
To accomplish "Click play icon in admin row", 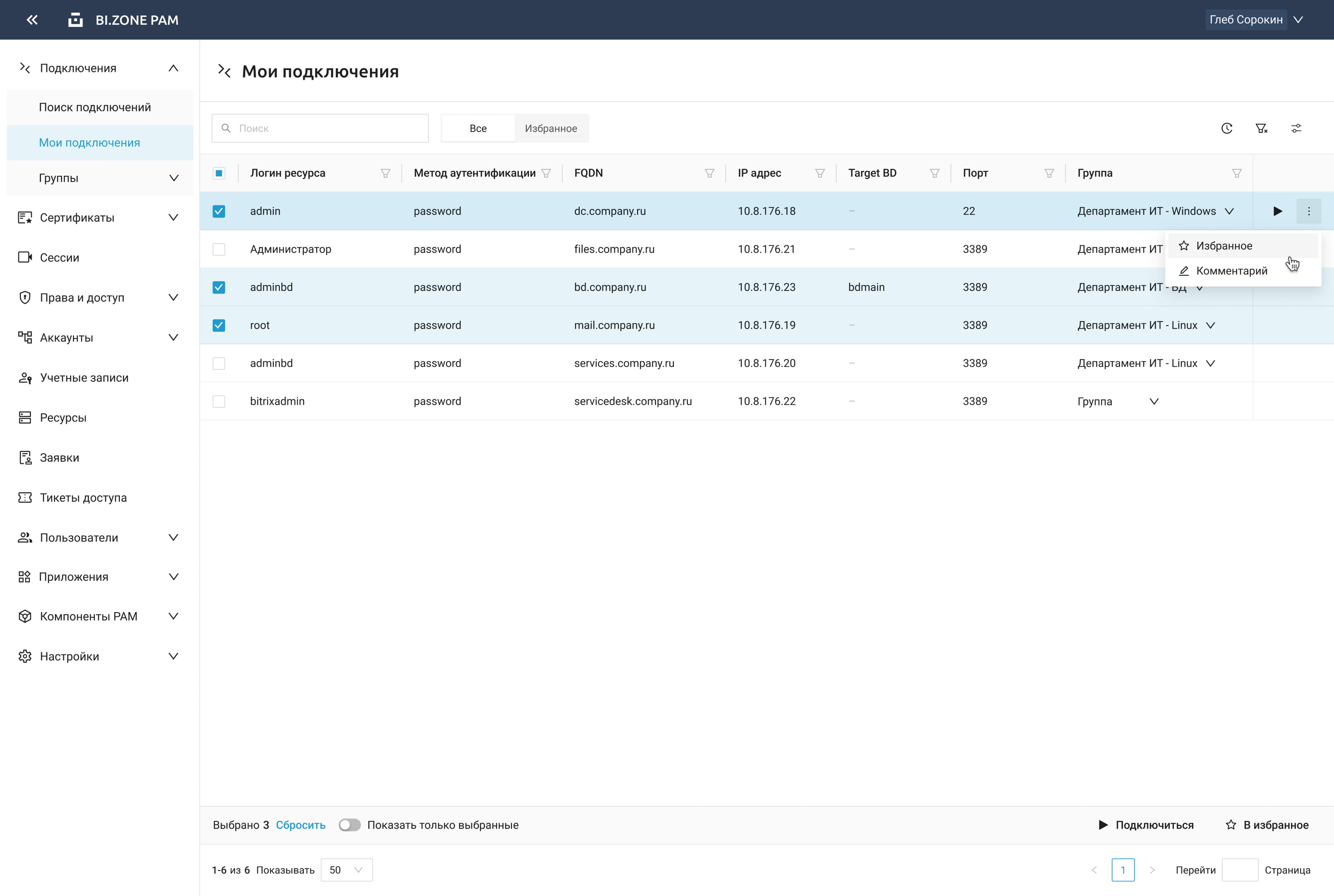I will click(1277, 211).
